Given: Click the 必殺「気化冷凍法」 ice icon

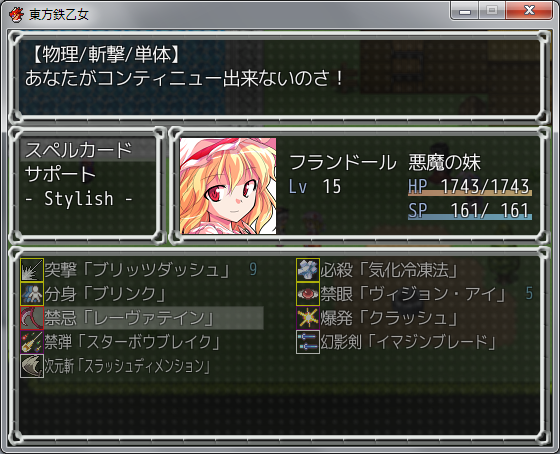Looking at the screenshot, I should pyautogui.click(x=308, y=270).
